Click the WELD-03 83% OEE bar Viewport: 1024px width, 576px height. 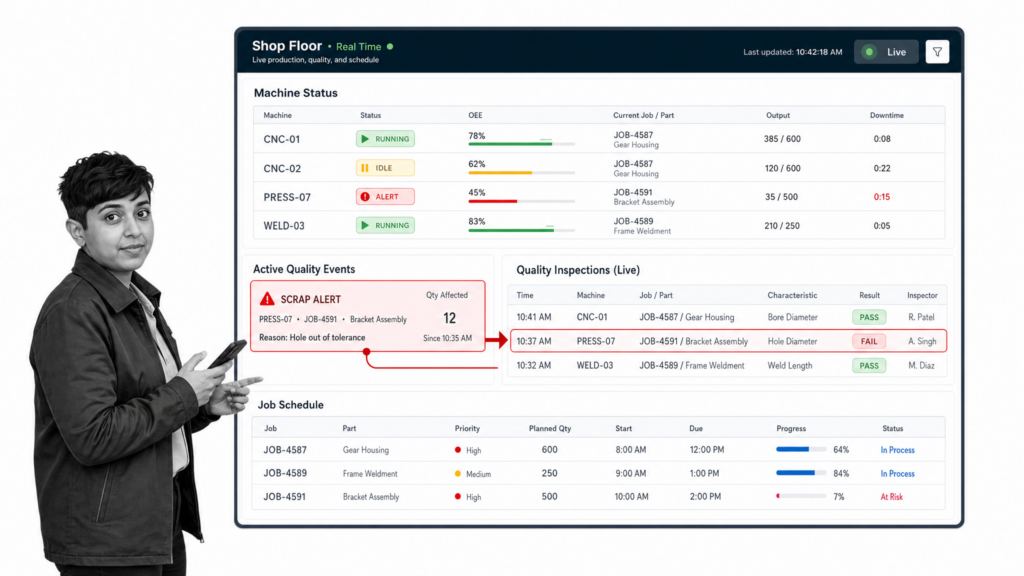pyautogui.click(x=521, y=230)
